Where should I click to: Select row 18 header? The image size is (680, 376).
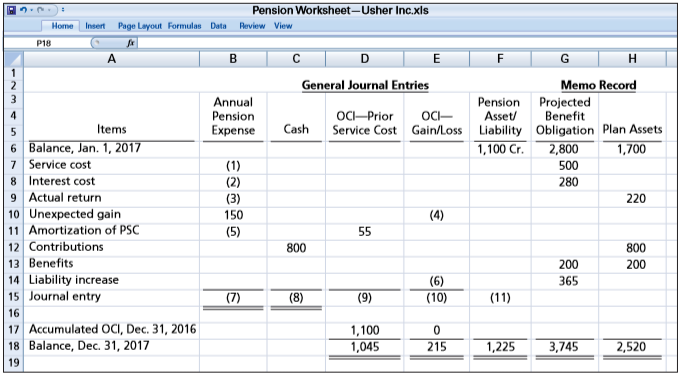click(13, 347)
